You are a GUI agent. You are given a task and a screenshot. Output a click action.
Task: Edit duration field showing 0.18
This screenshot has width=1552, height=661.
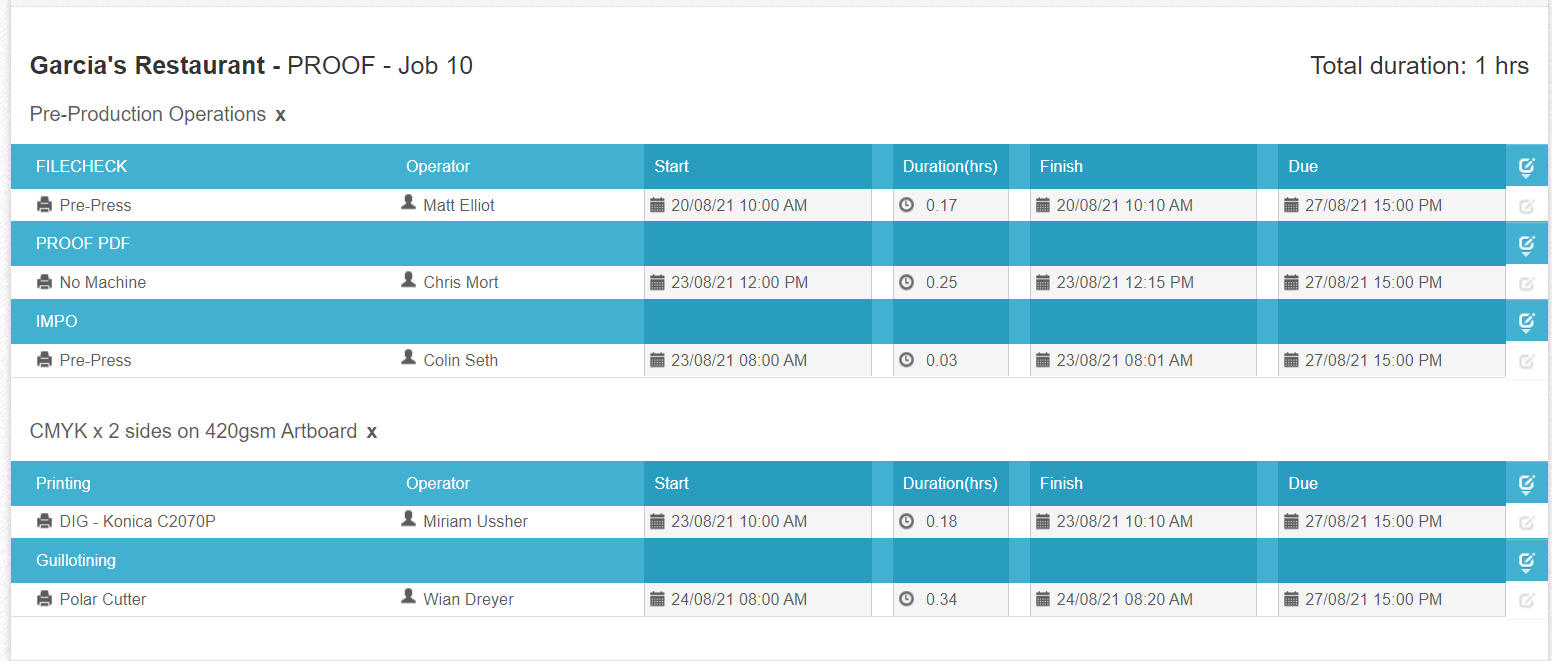[951, 521]
